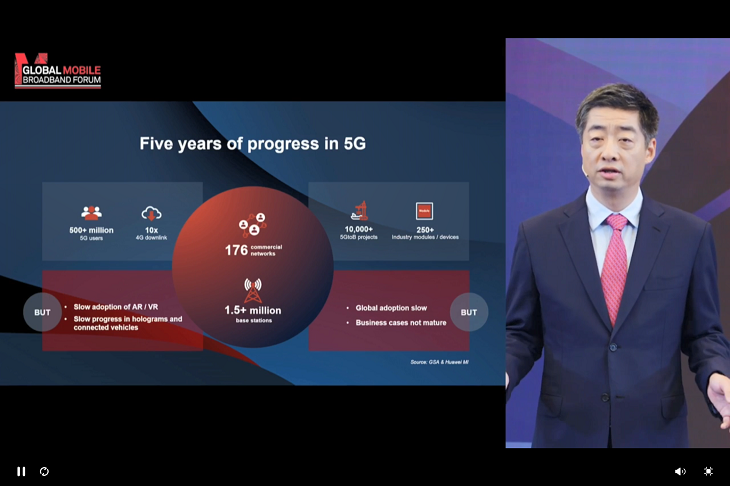730x486 pixels.
Task: Select the 'Slow adoption of AR / VR' bullet
Action: tap(117, 306)
